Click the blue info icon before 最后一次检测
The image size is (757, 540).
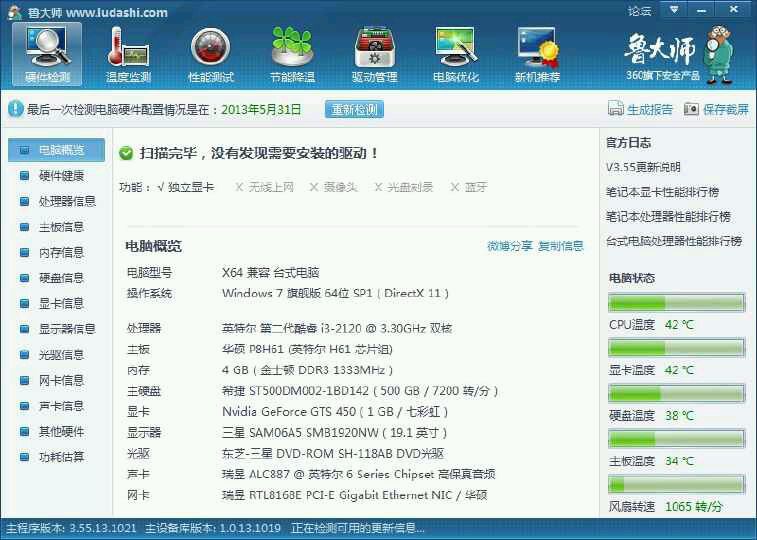15,109
